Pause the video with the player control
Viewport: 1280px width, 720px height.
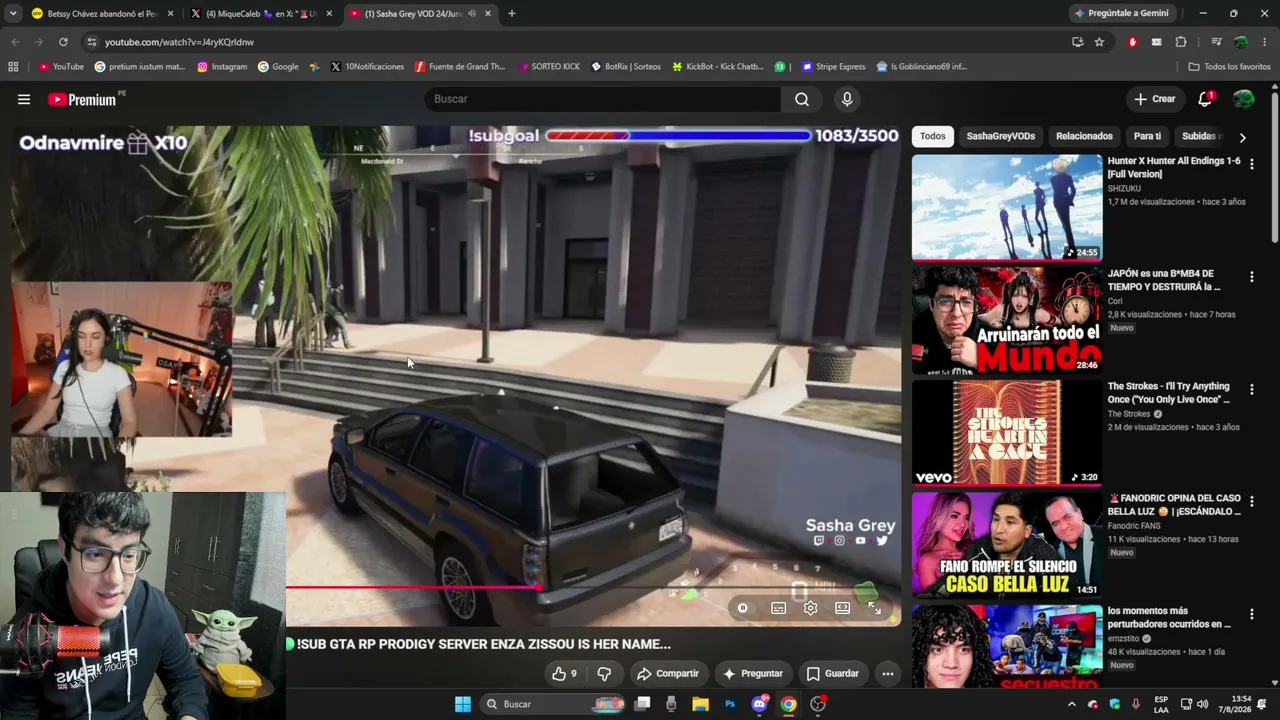click(x=742, y=608)
